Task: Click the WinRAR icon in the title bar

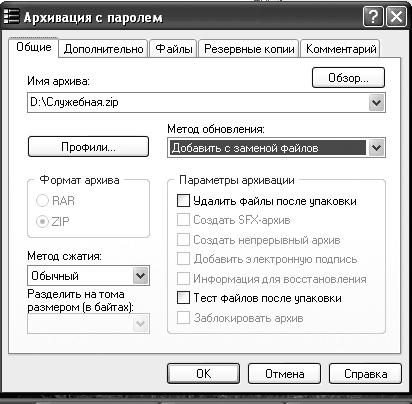Action: click(11, 16)
